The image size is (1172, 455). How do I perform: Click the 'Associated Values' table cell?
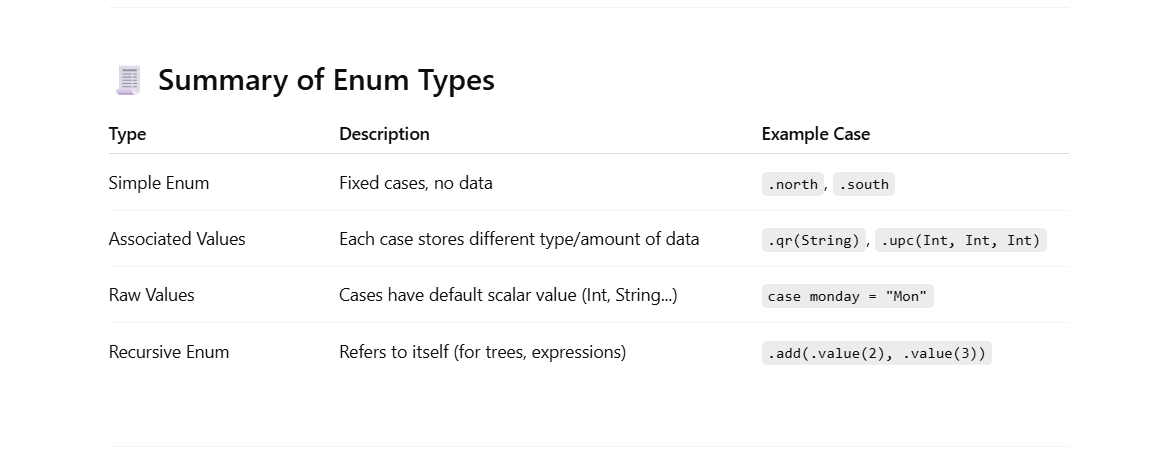[176, 239]
